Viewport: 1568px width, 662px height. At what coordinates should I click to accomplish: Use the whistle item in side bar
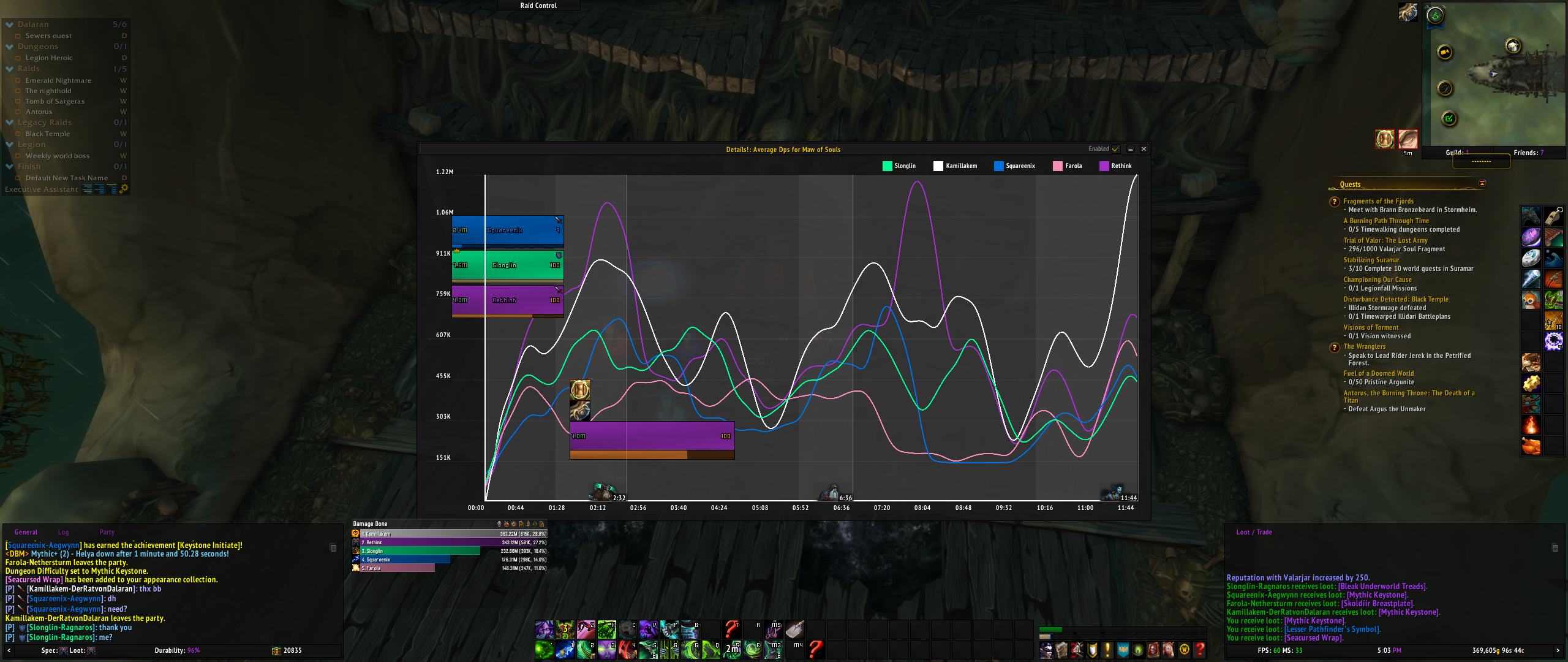[x=1554, y=216]
